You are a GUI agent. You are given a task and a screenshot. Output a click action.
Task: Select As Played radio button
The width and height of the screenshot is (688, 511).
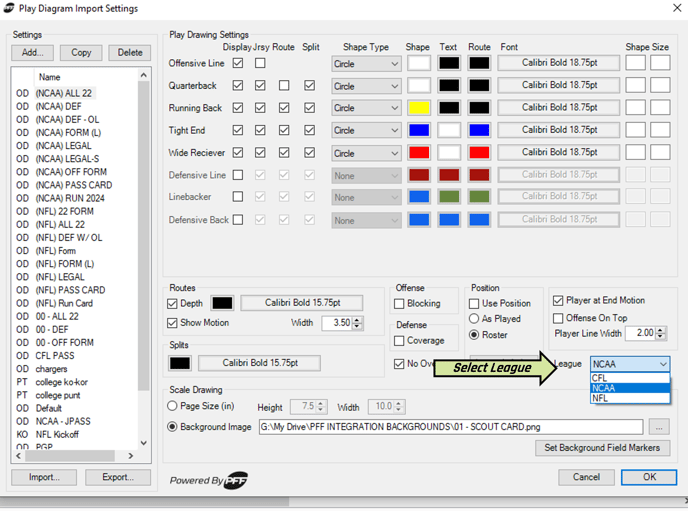point(474,318)
